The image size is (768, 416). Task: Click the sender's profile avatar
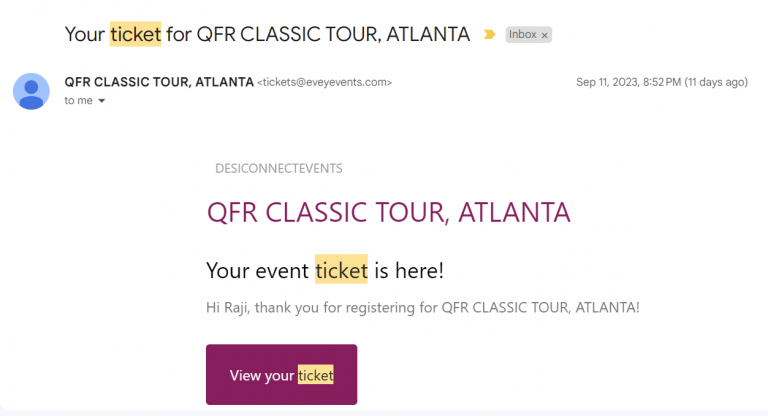tap(32, 90)
